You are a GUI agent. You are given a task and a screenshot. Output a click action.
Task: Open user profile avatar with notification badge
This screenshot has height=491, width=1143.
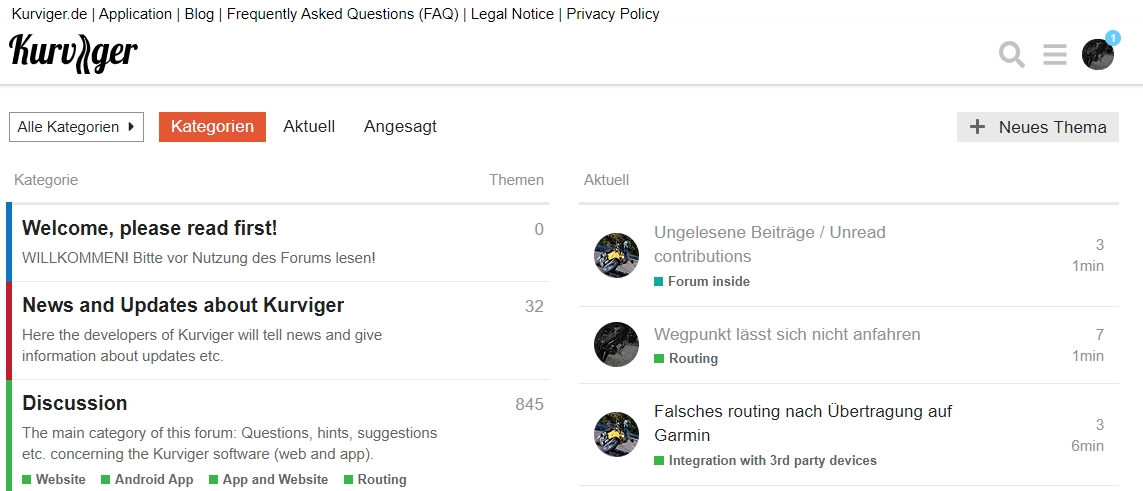[1098, 54]
